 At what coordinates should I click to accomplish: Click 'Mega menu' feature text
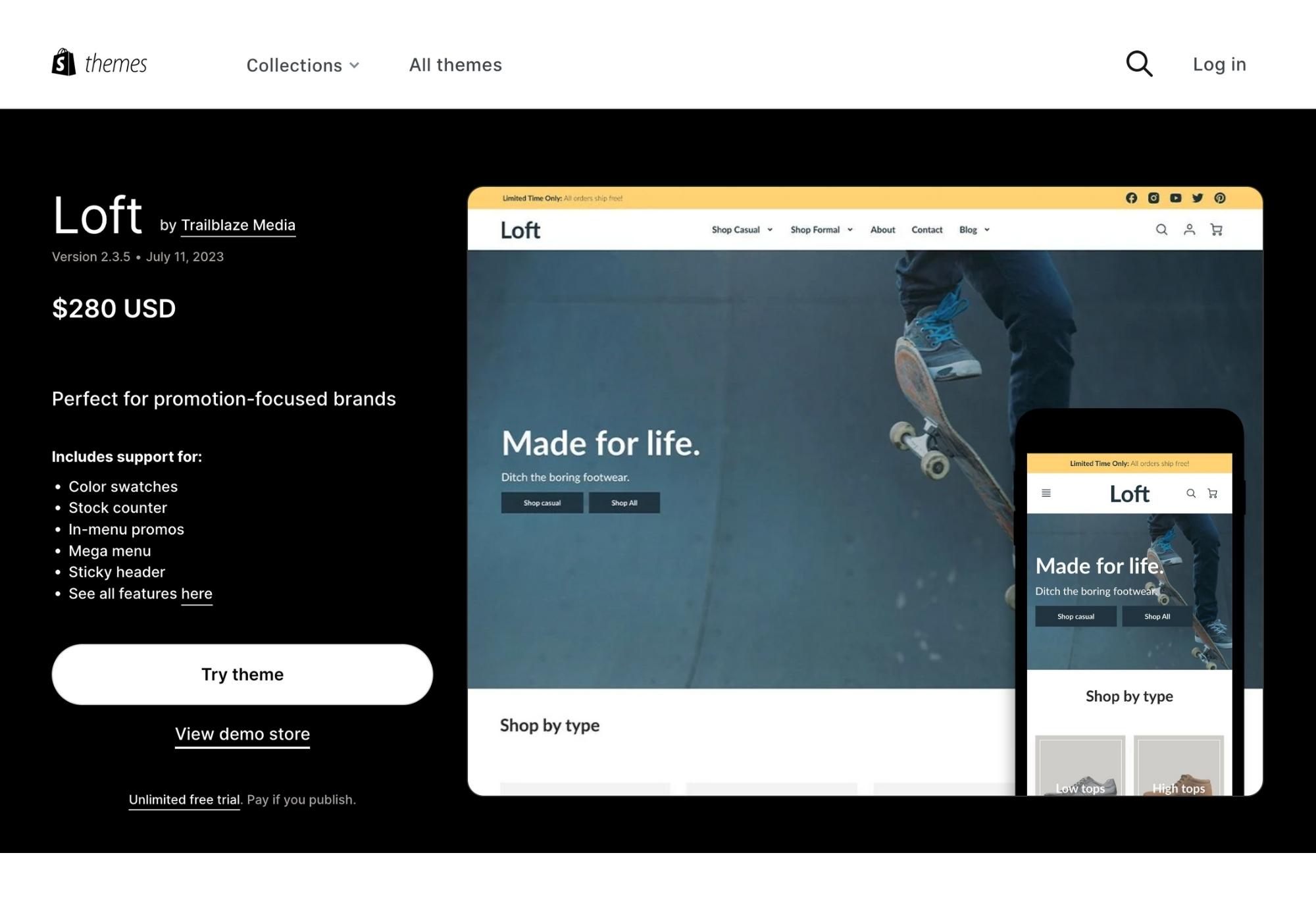tap(110, 551)
